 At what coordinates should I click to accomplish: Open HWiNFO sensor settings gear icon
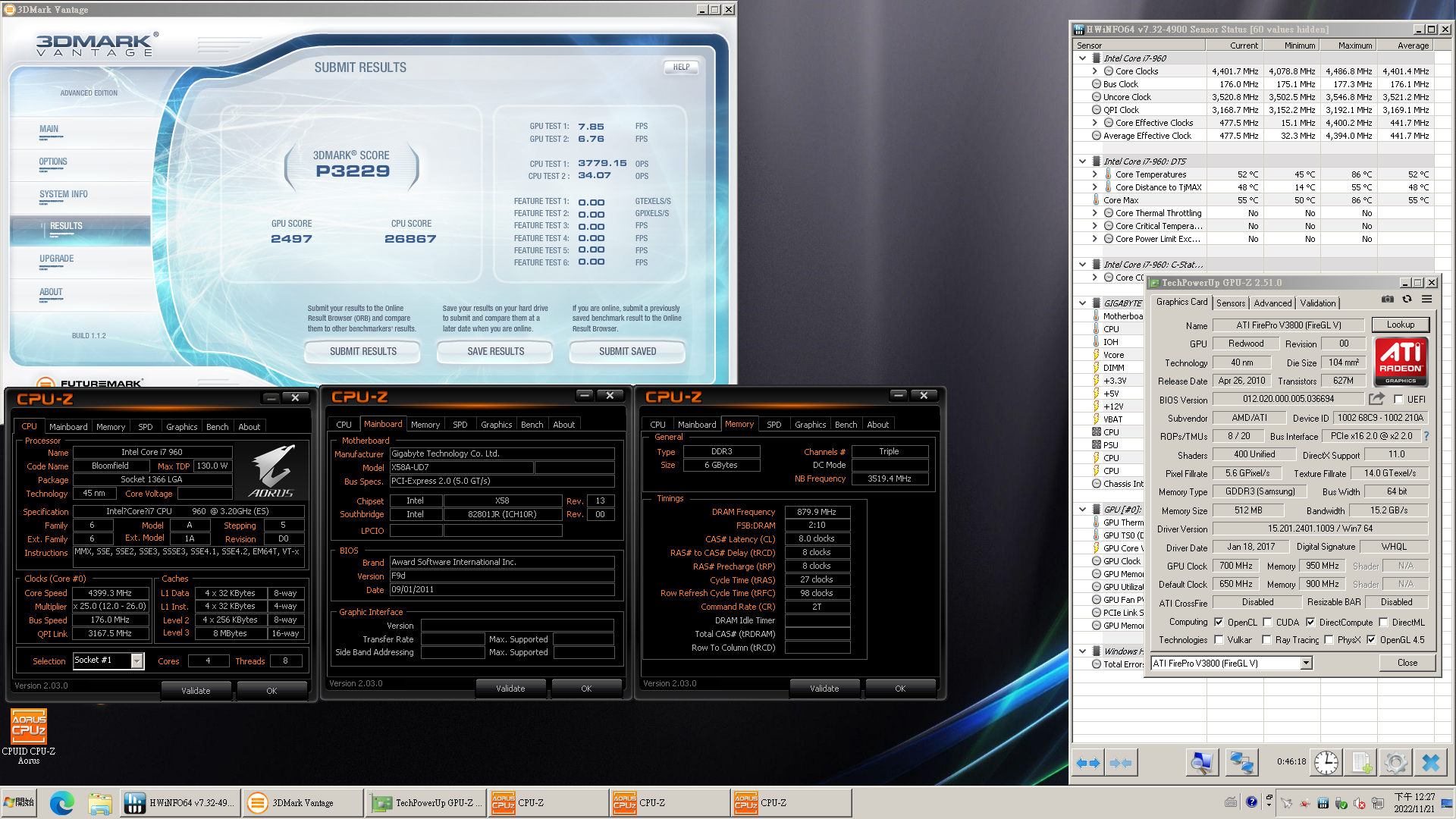[x=1396, y=763]
